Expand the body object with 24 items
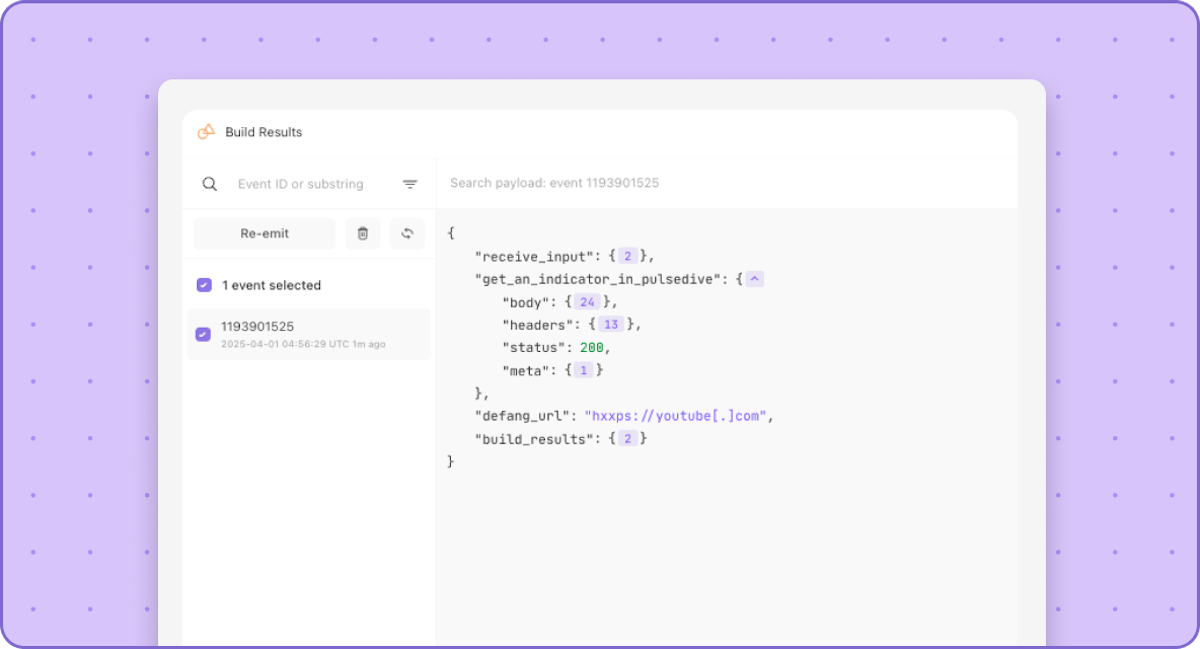 tap(587, 302)
